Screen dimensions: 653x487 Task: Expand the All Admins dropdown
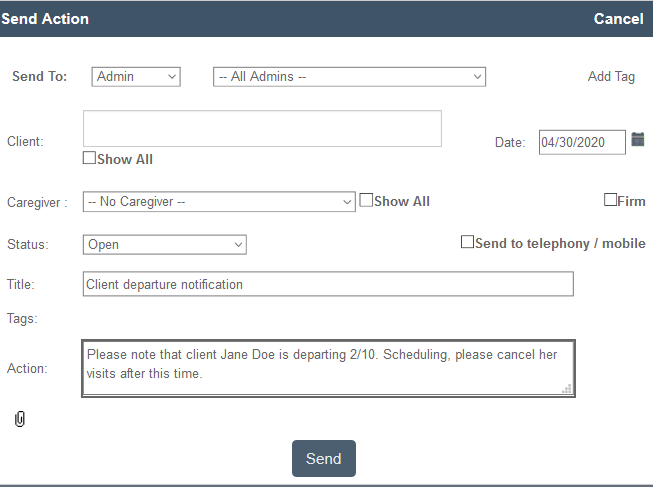tap(349, 77)
